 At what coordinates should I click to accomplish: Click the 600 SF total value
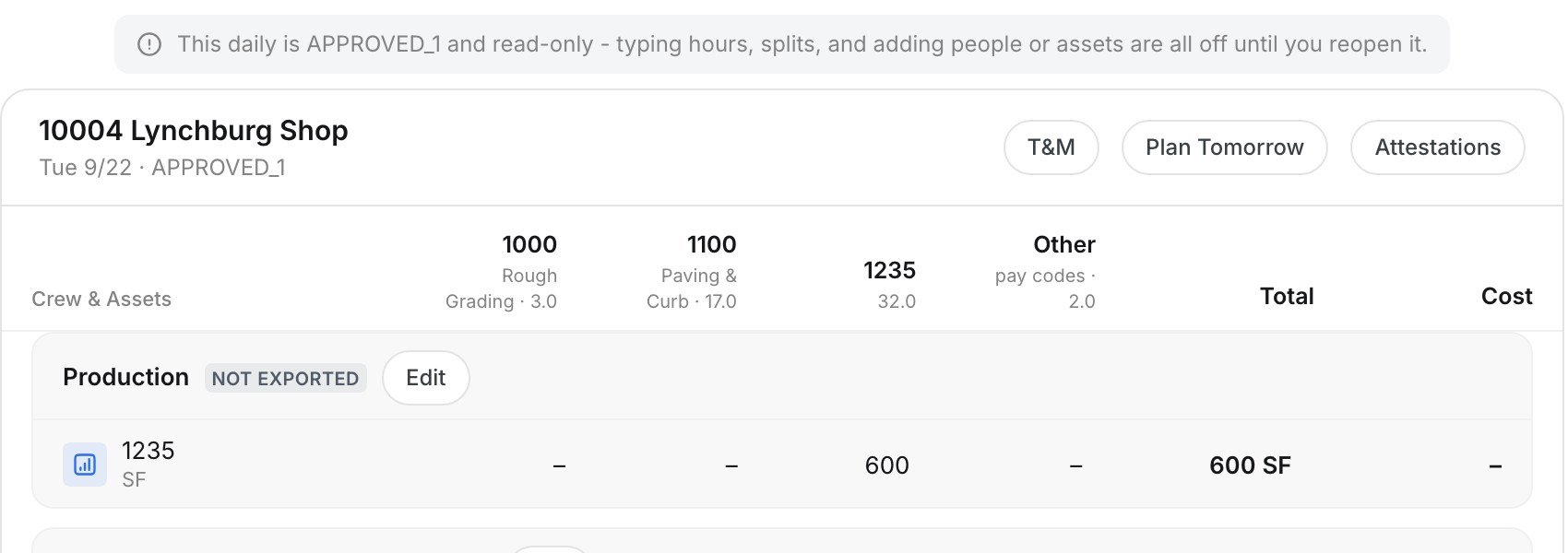click(x=1250, y=465)
